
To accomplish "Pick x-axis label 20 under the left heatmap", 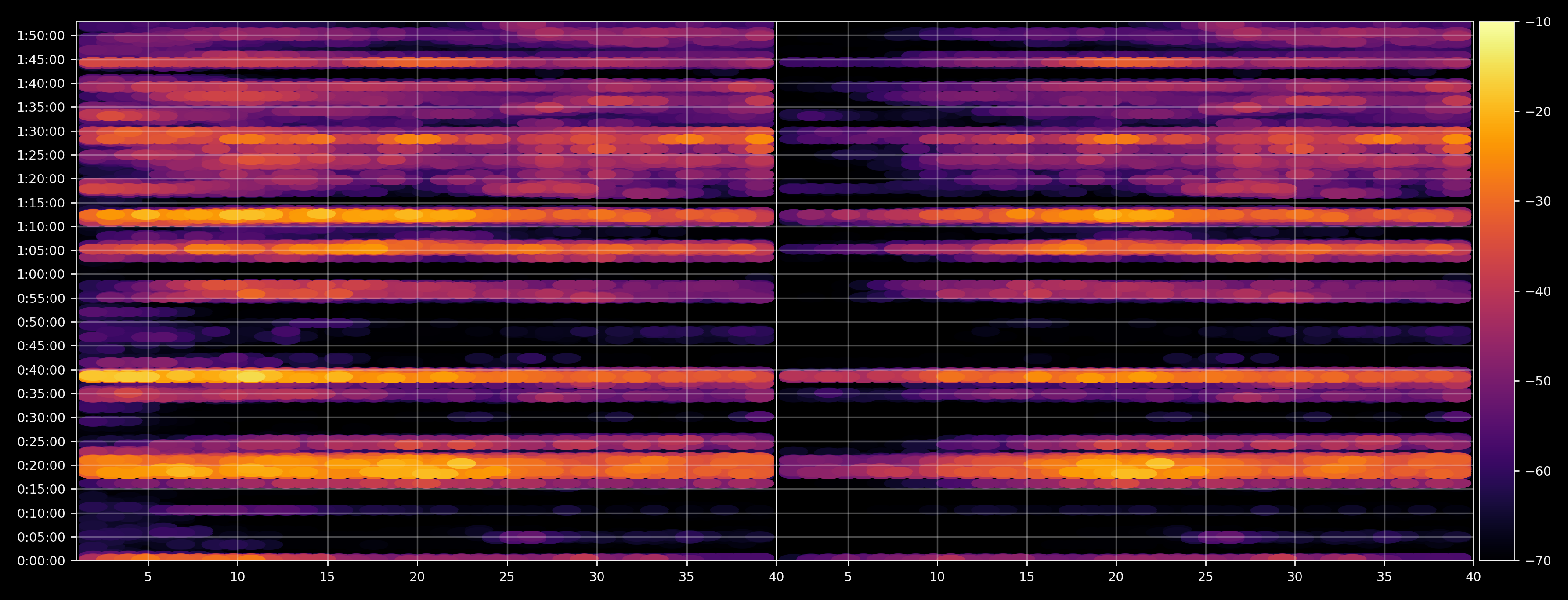I will point(417,577).
